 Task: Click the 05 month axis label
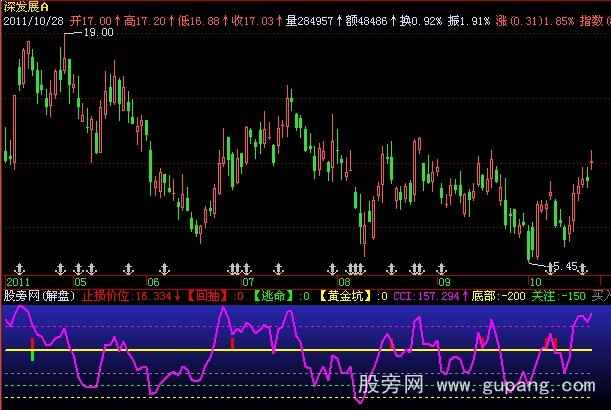[x=80, y=282]
